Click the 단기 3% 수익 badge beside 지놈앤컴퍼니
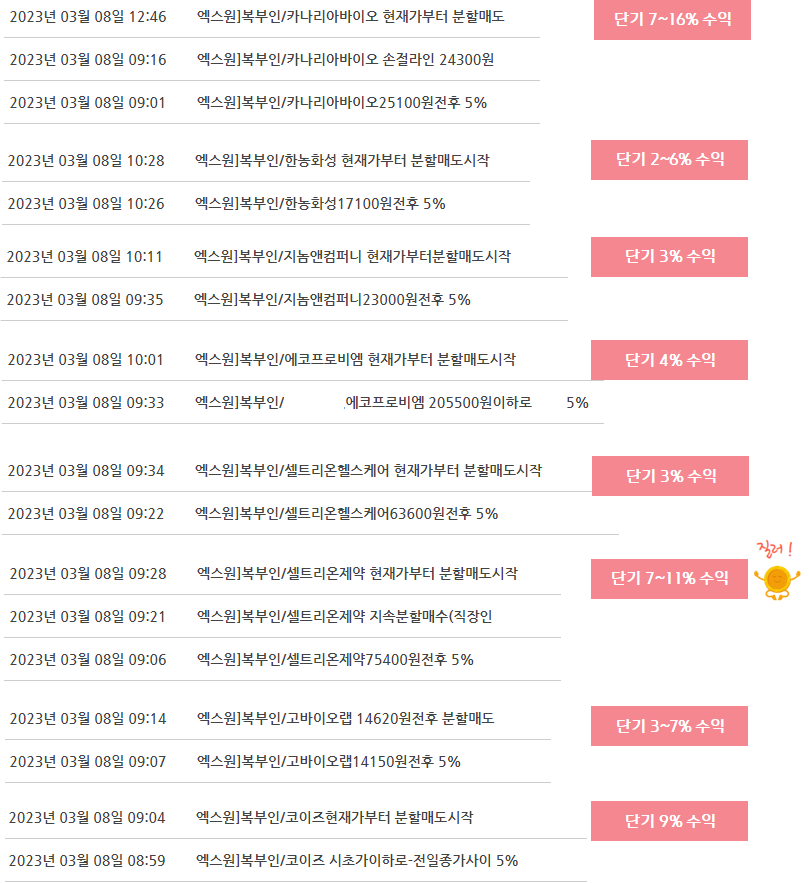Viewport: 809px width, 883px height. 669,257
